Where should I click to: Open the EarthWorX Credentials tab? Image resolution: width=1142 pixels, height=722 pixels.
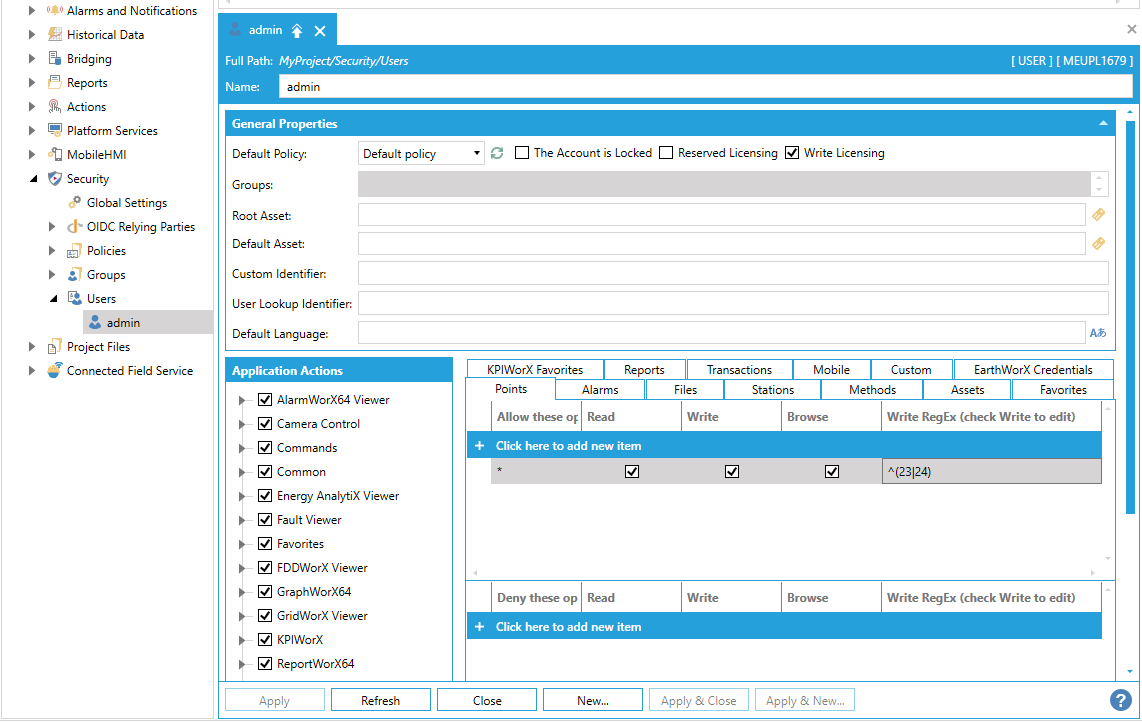1033,370
